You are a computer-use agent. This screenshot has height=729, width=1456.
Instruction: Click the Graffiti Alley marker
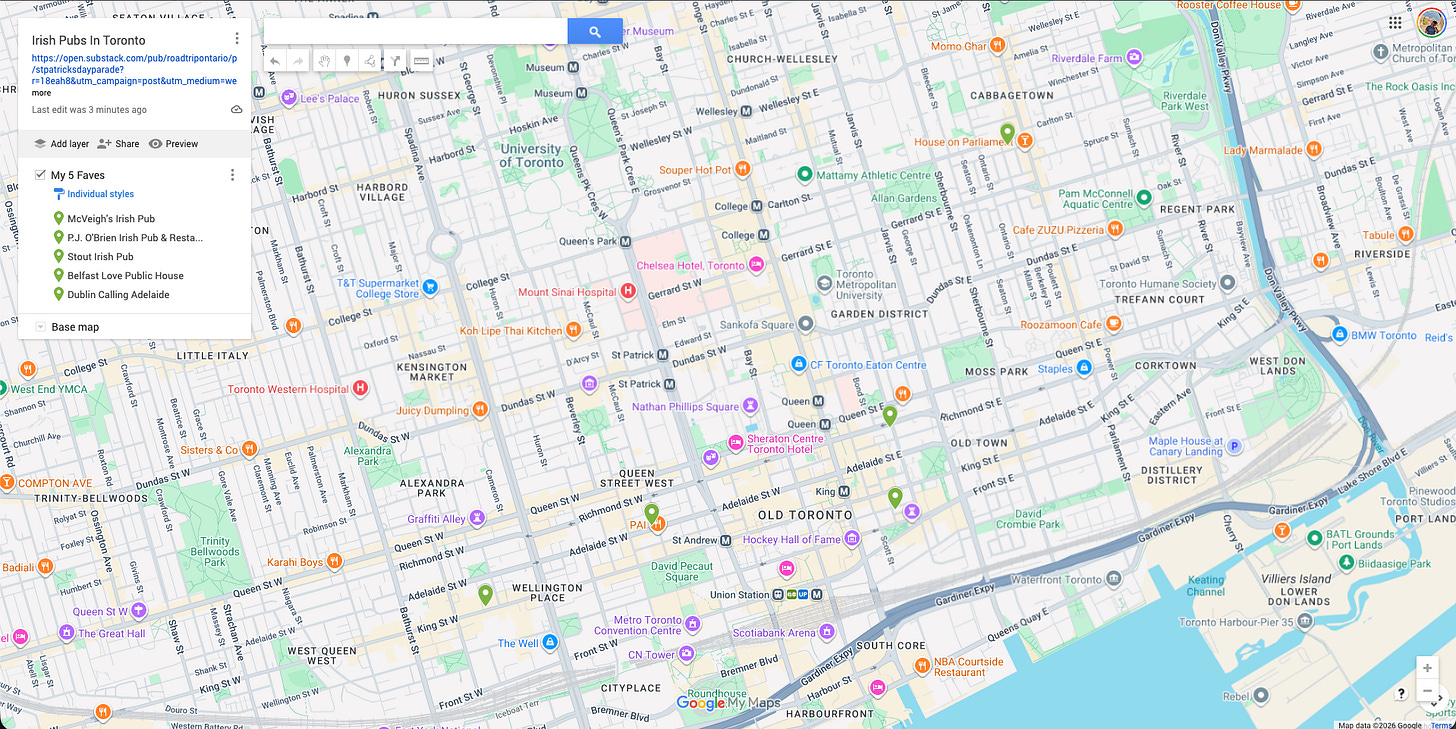[x=478, y=518]
